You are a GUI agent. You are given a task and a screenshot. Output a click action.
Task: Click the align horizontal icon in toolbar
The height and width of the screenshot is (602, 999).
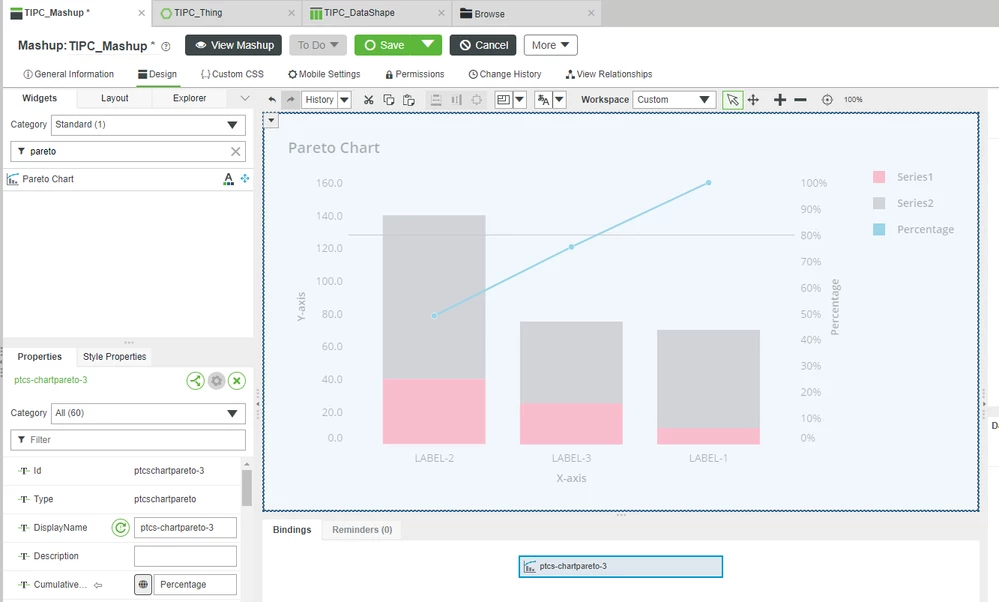click(x=436, y=99)
